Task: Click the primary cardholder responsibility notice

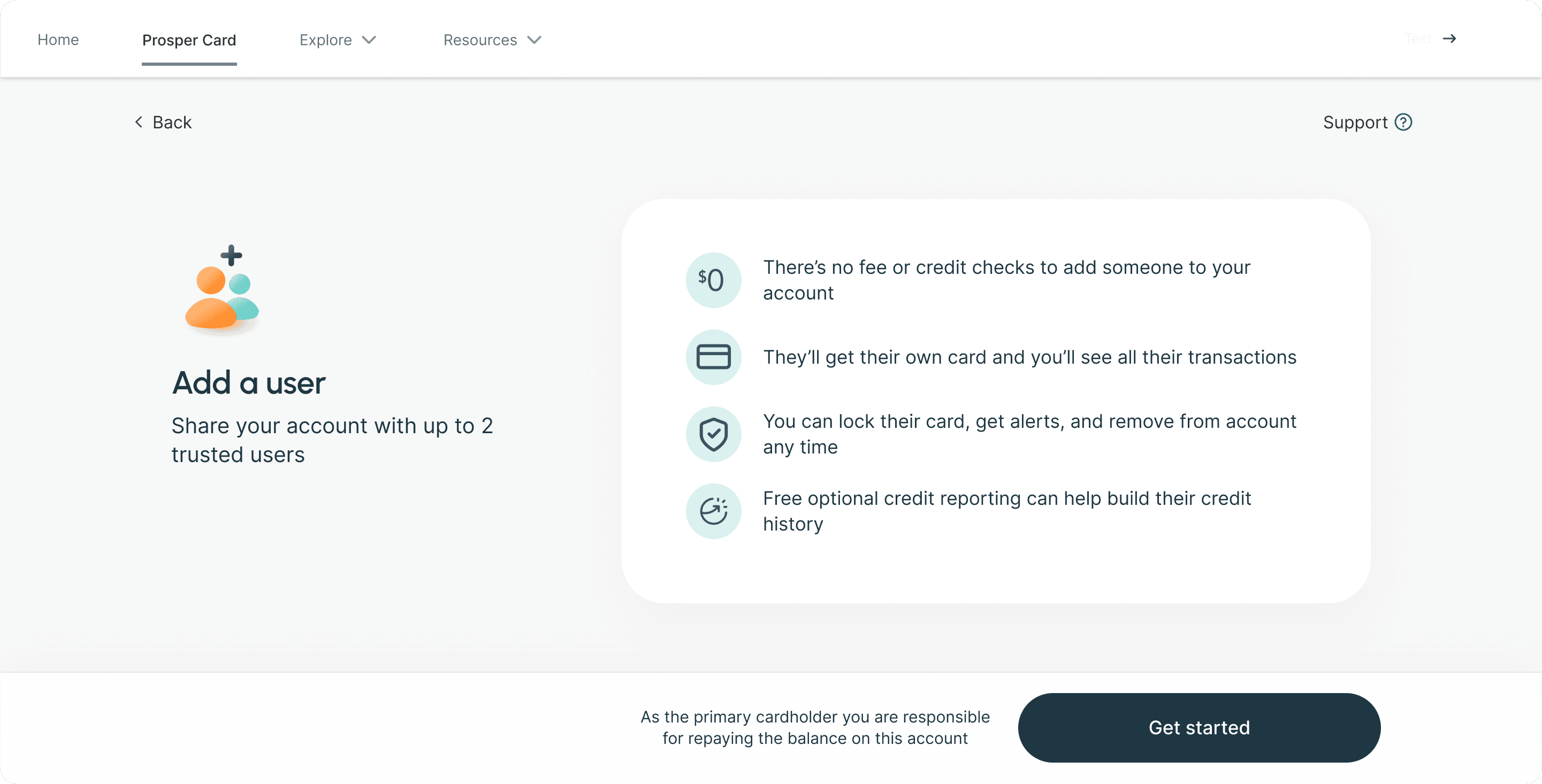Action: (x=815, y=727)
